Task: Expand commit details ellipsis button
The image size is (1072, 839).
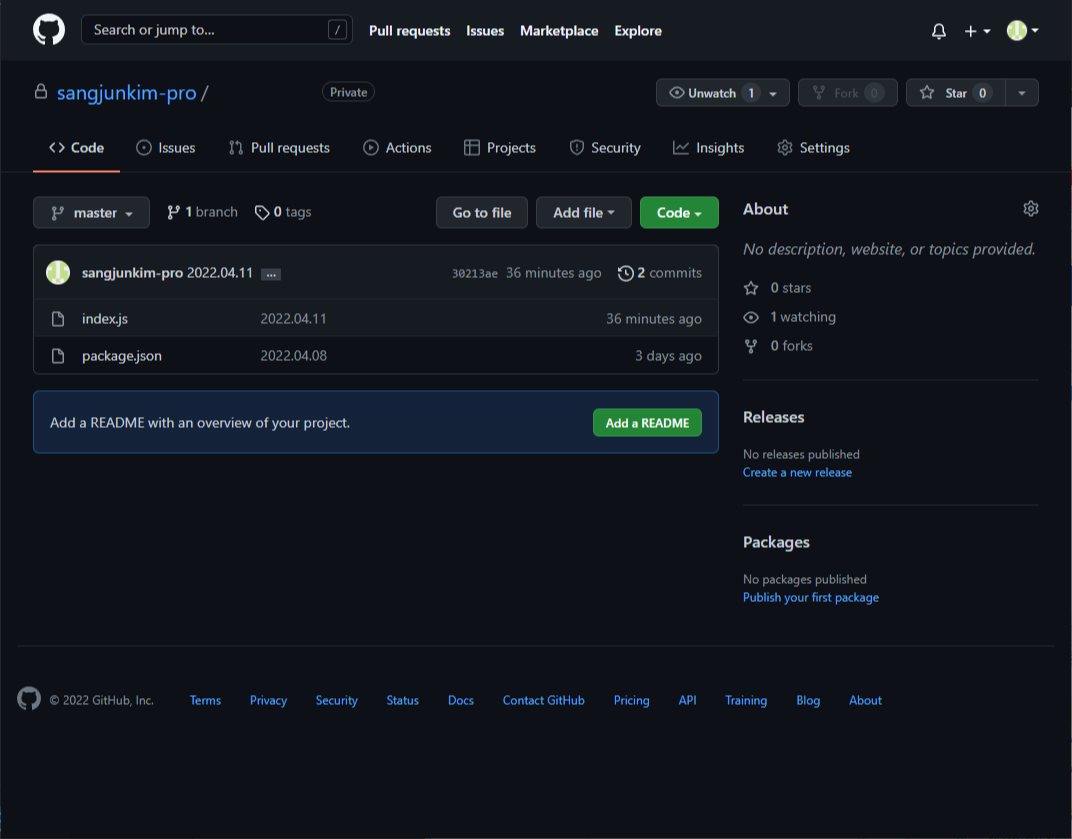Action: tap(271, 274)
